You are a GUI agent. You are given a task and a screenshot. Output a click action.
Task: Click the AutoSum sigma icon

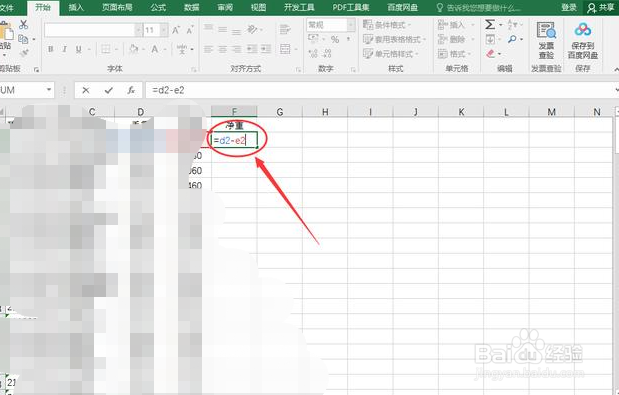[490, 25]
